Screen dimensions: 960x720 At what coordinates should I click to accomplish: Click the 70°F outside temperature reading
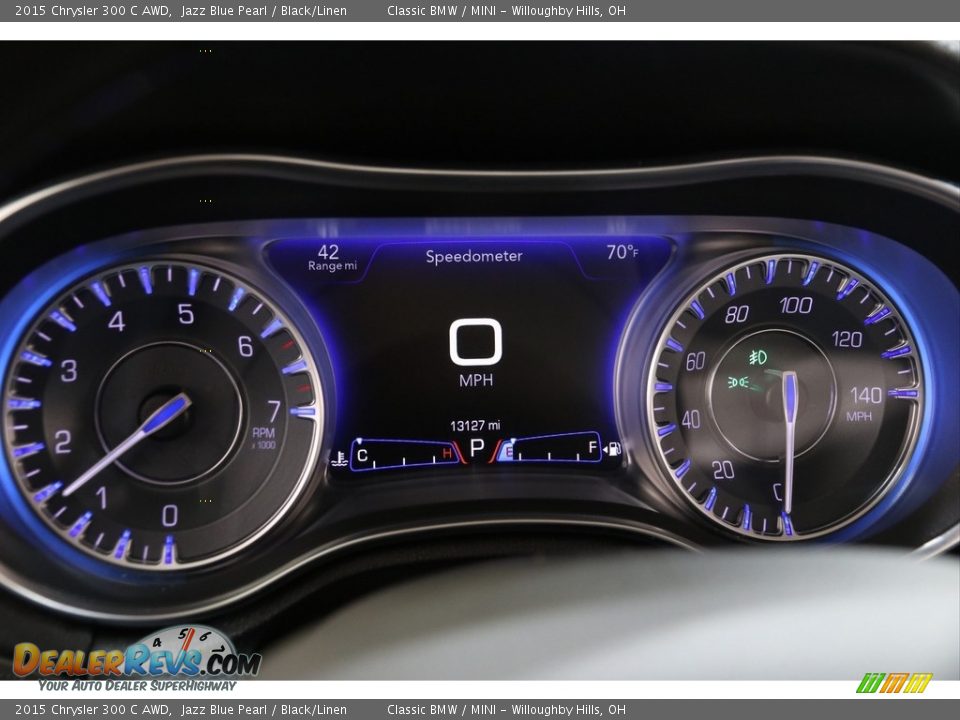[x=622, y=252]
